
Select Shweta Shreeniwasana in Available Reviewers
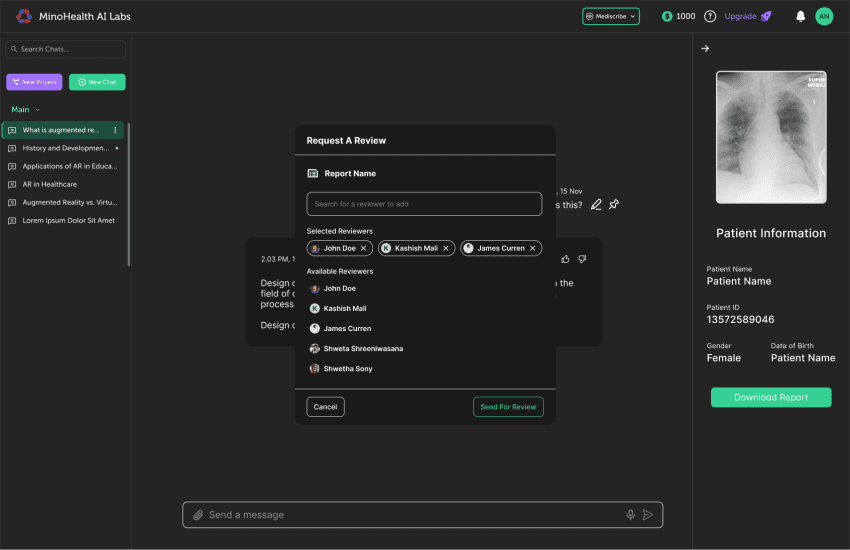pyautogui.click(x=357, y=348)
